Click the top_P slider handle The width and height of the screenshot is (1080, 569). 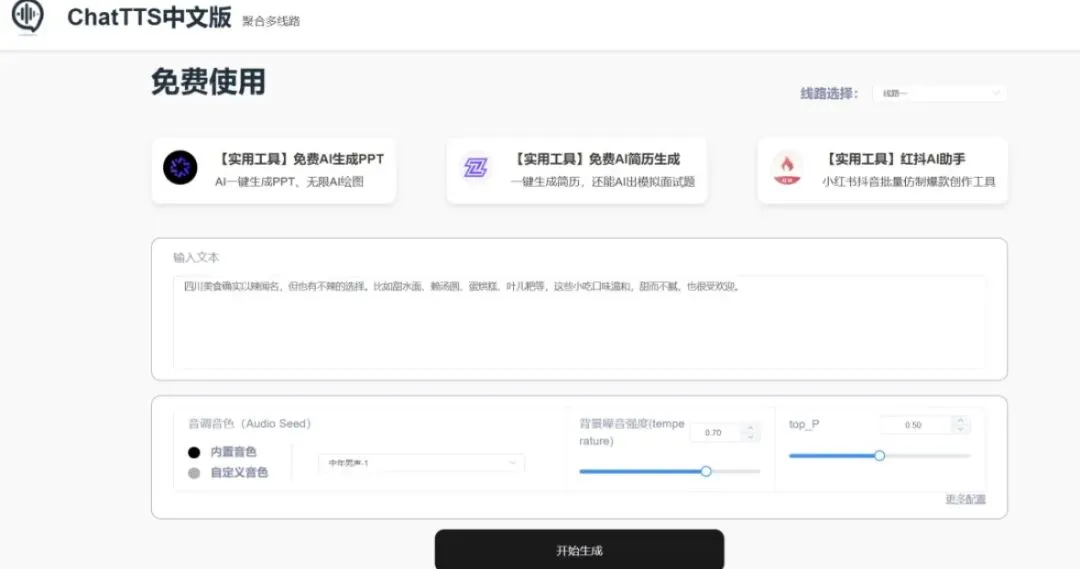click(x=880, y=455)
